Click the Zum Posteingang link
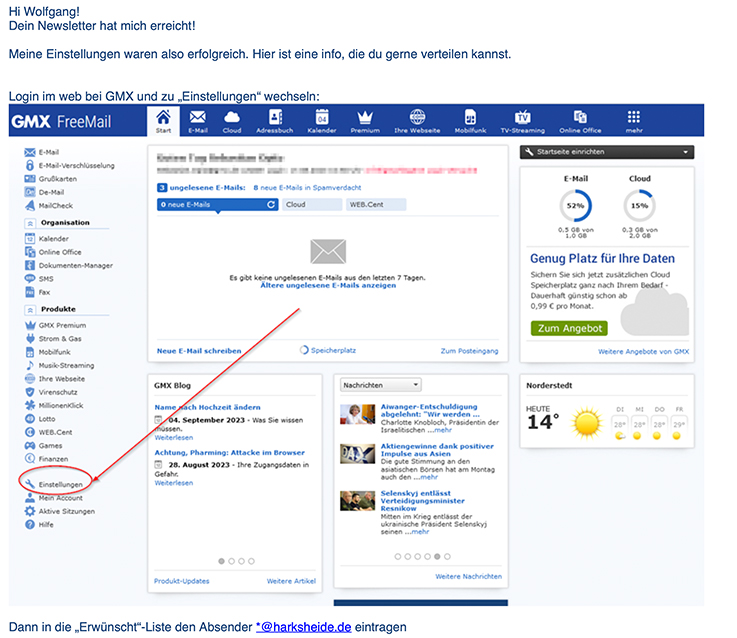 tap(469, 351)
